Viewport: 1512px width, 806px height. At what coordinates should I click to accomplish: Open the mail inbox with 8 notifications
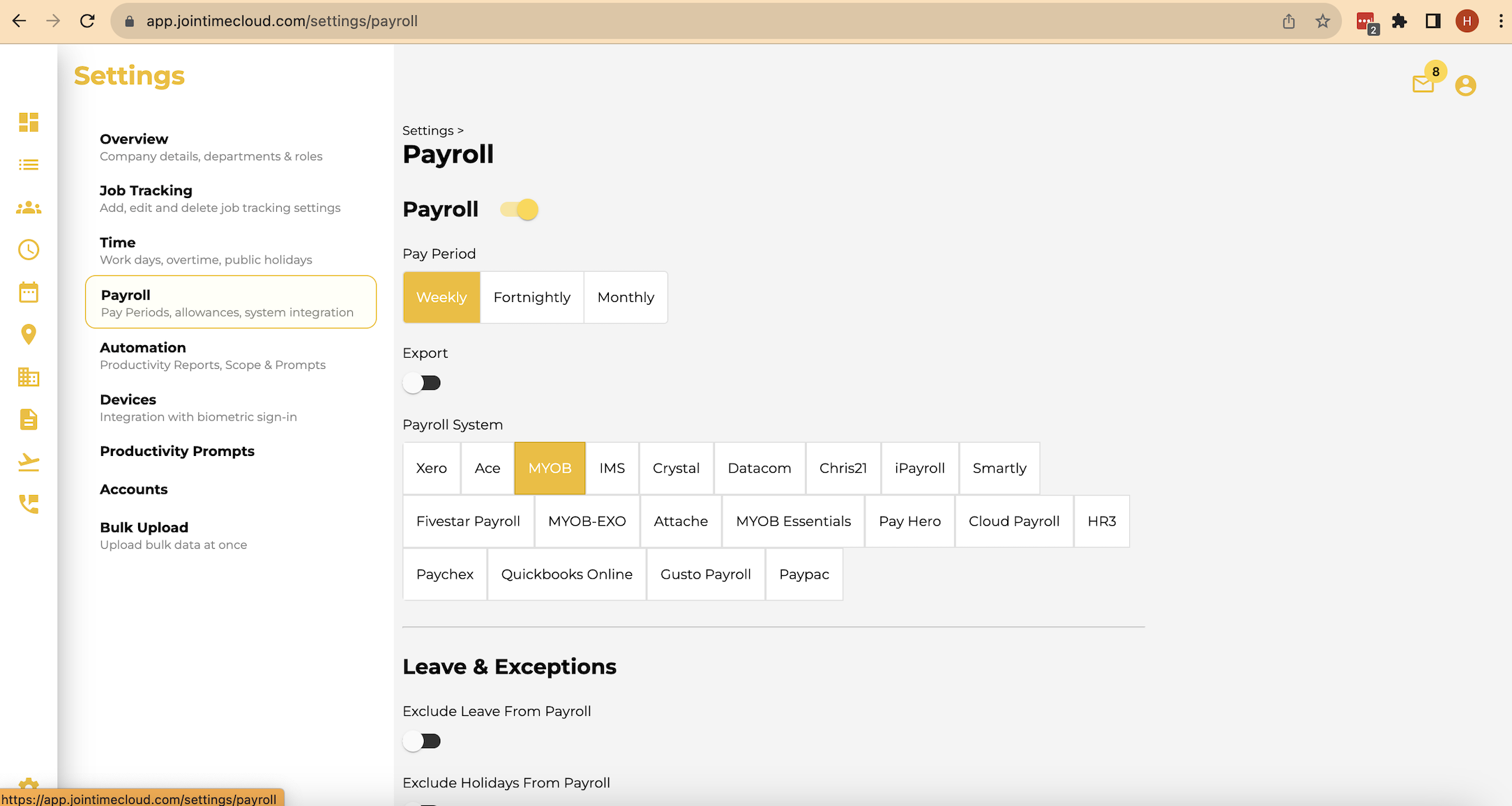(x=1423, y=84)
